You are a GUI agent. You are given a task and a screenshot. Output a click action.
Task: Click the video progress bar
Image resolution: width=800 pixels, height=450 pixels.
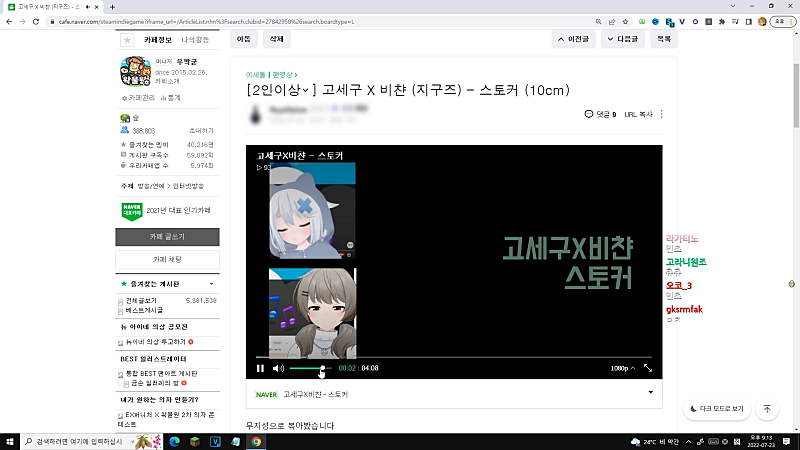pyautogui.click(x=454, y=357)
